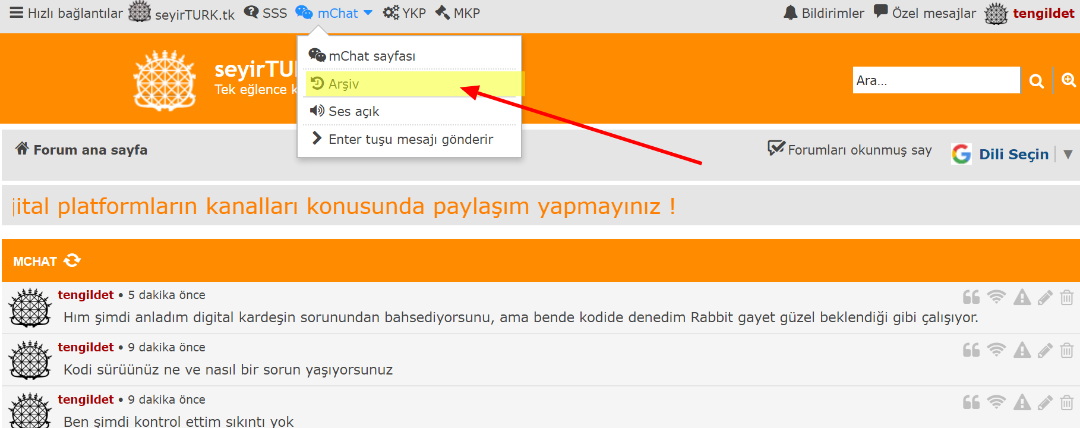1080x428 pixels.
Task: Collapse the mChat dropdown in the top bar
Action: click(x=334, y=13)
